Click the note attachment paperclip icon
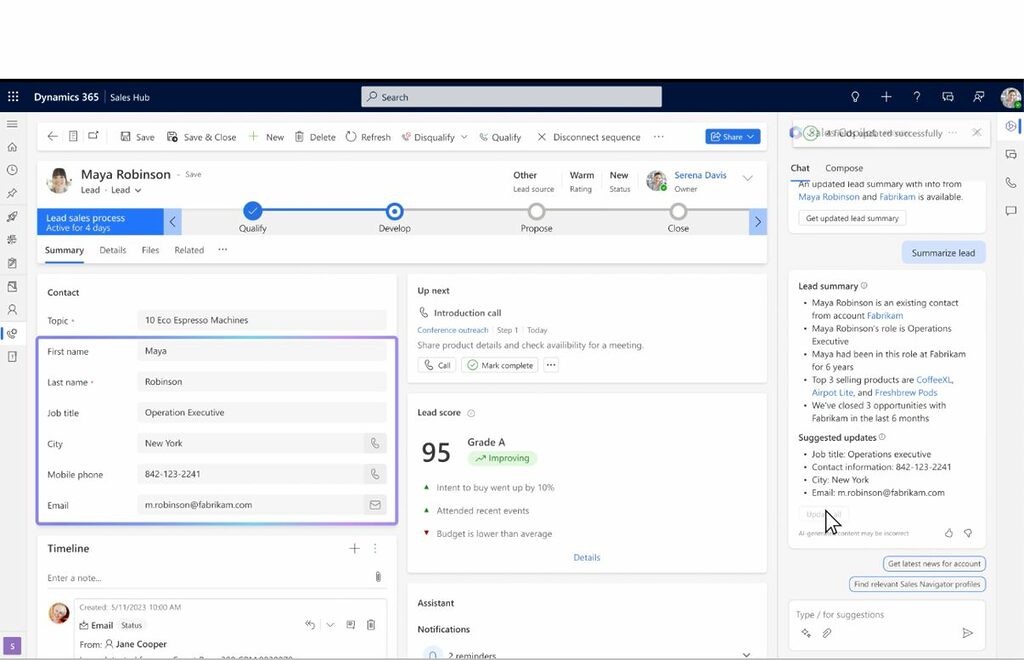 pyautogui.click(x=377, y=576)
